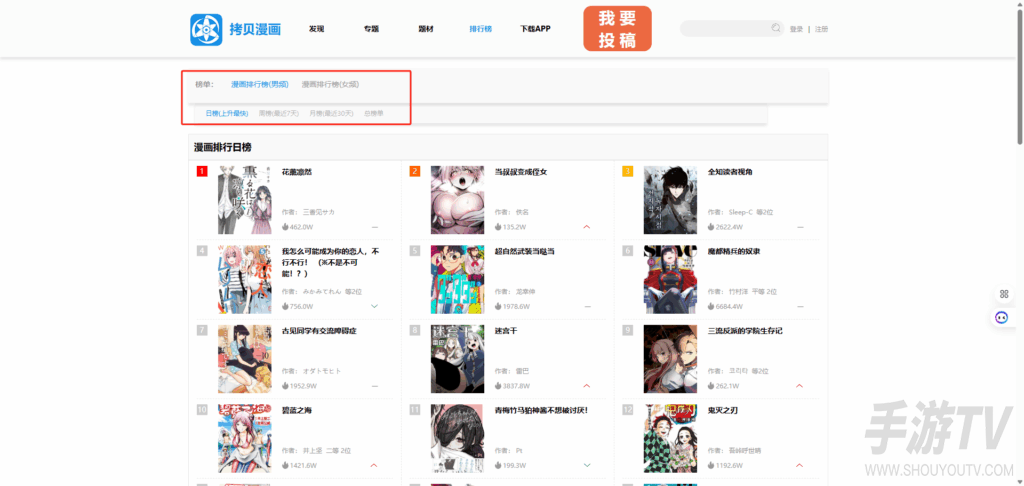
Task: Click the 注册 register link
Action: pyautogui.click(x=822, y=29)
